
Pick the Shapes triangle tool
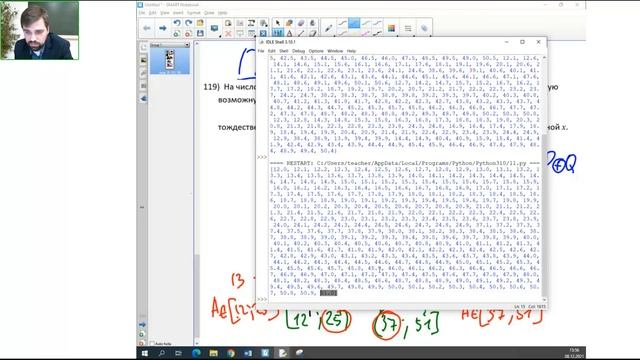(289, 33)
